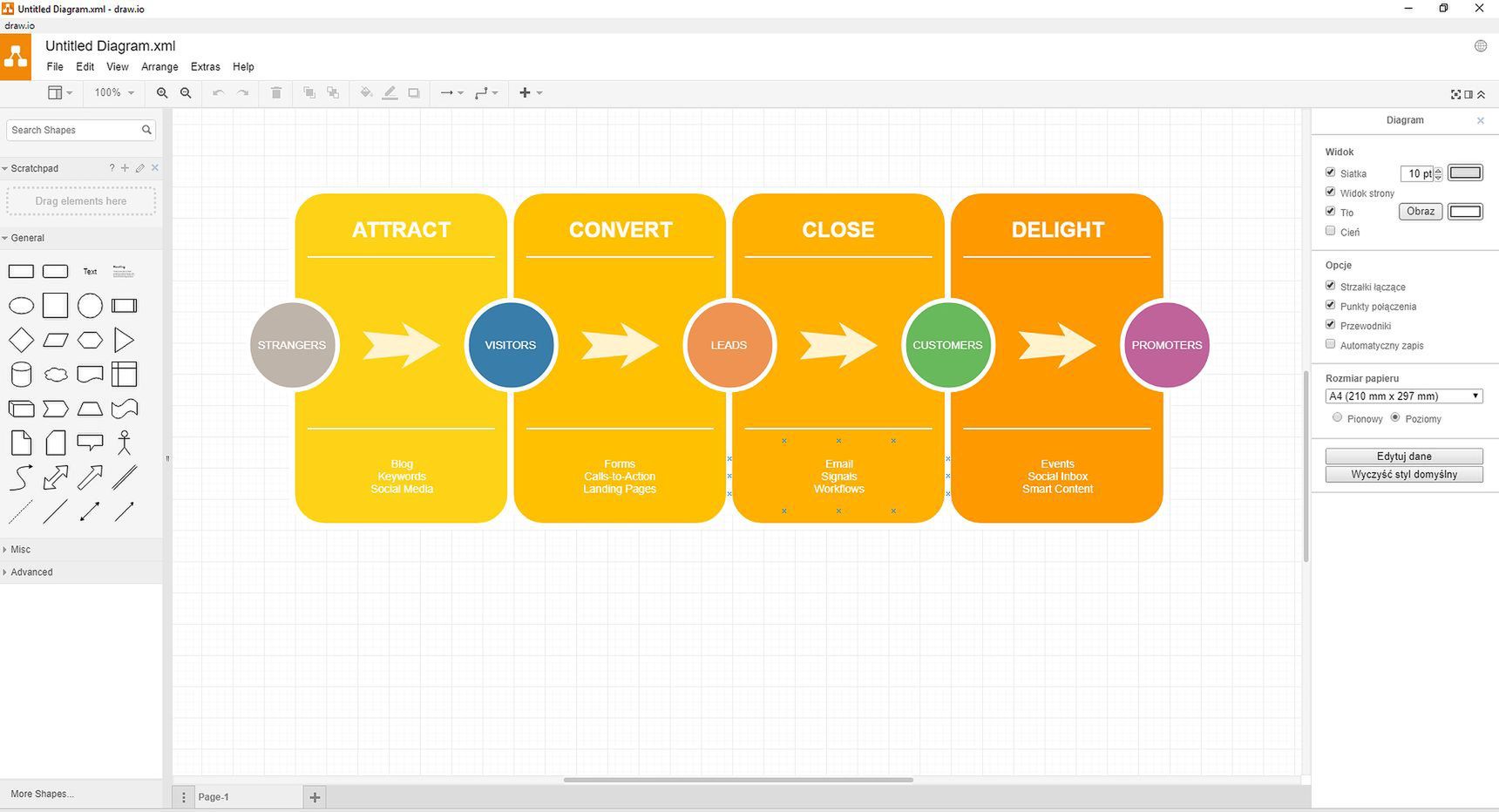Pick the actor stick figure shape

click(x=125, y=443)
